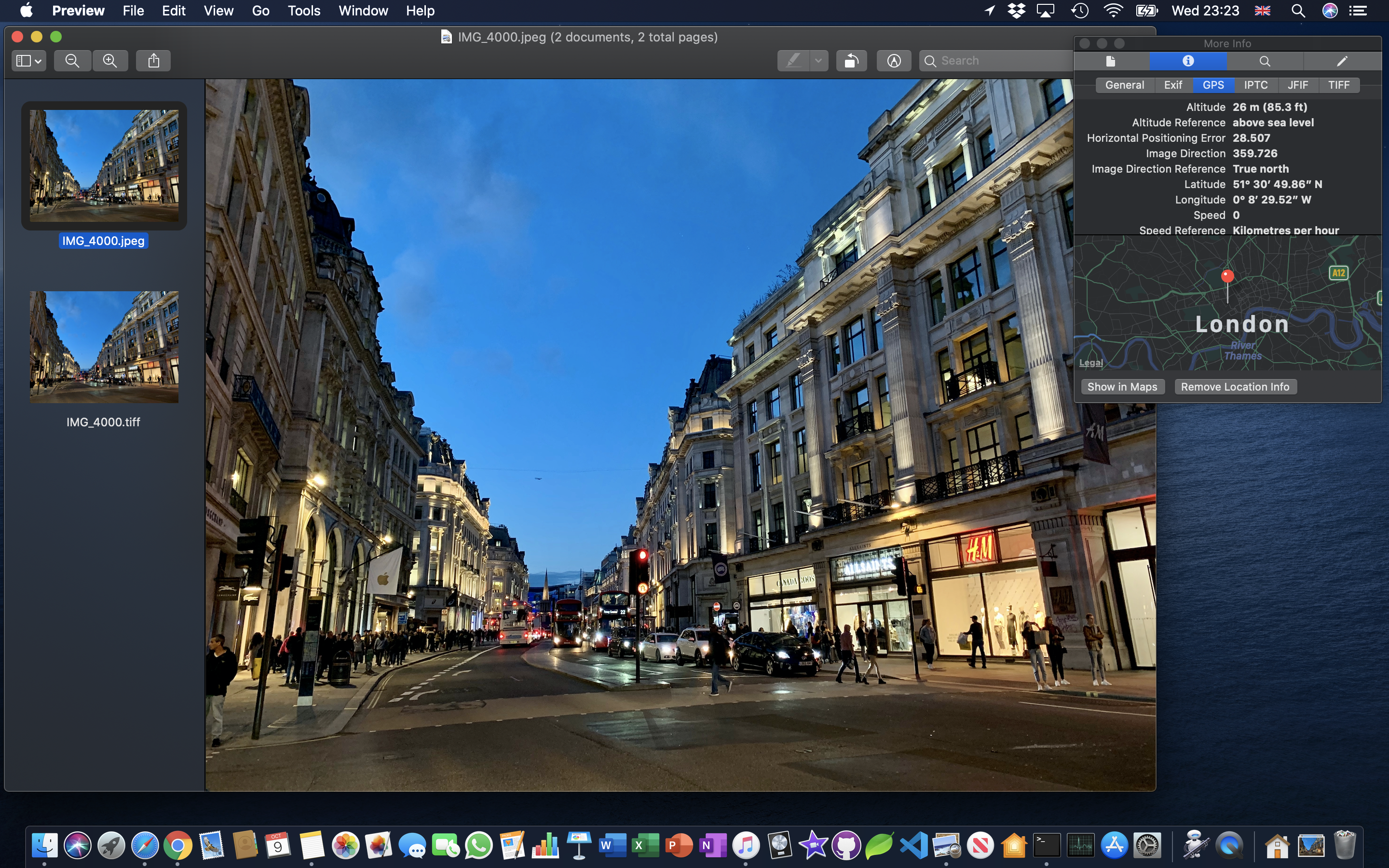Open the Share button in Preview toolbar
This screenshot has width=1389, height=868.
[153, 61]
